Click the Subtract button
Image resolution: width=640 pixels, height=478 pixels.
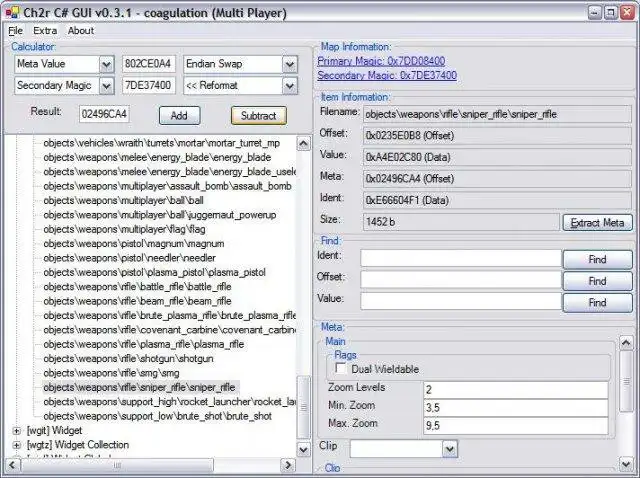coord(259,116)
